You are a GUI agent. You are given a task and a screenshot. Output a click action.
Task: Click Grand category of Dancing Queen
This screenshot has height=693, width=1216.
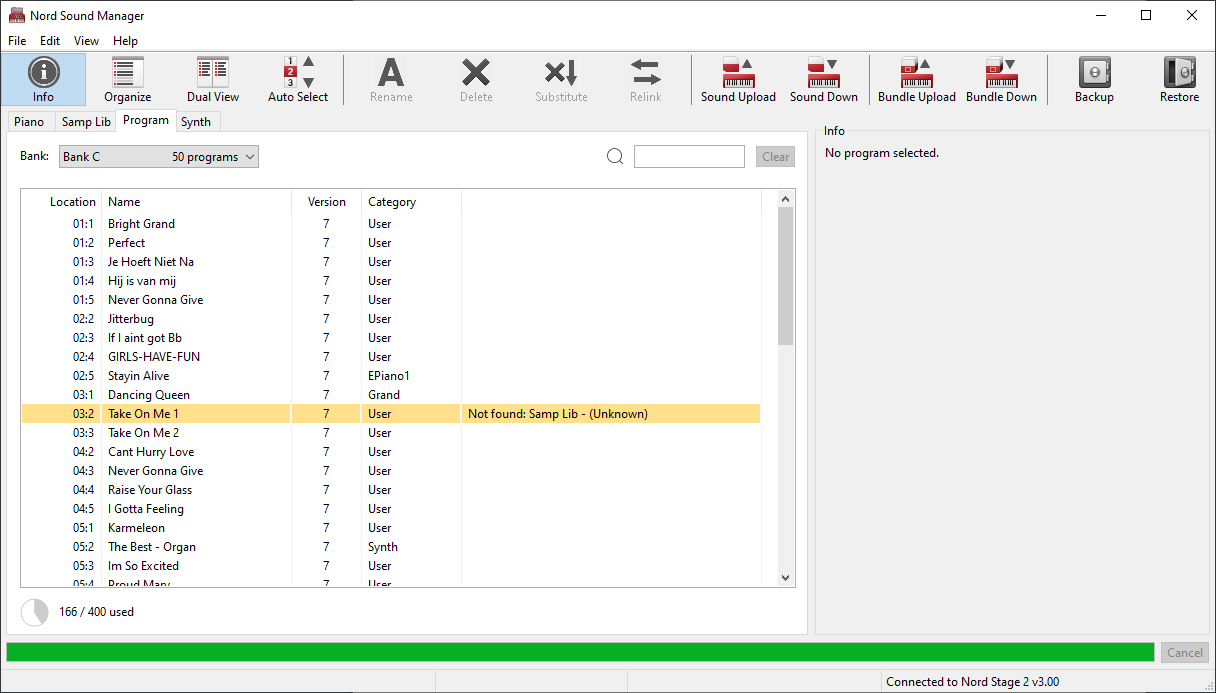tap(384, 395)
